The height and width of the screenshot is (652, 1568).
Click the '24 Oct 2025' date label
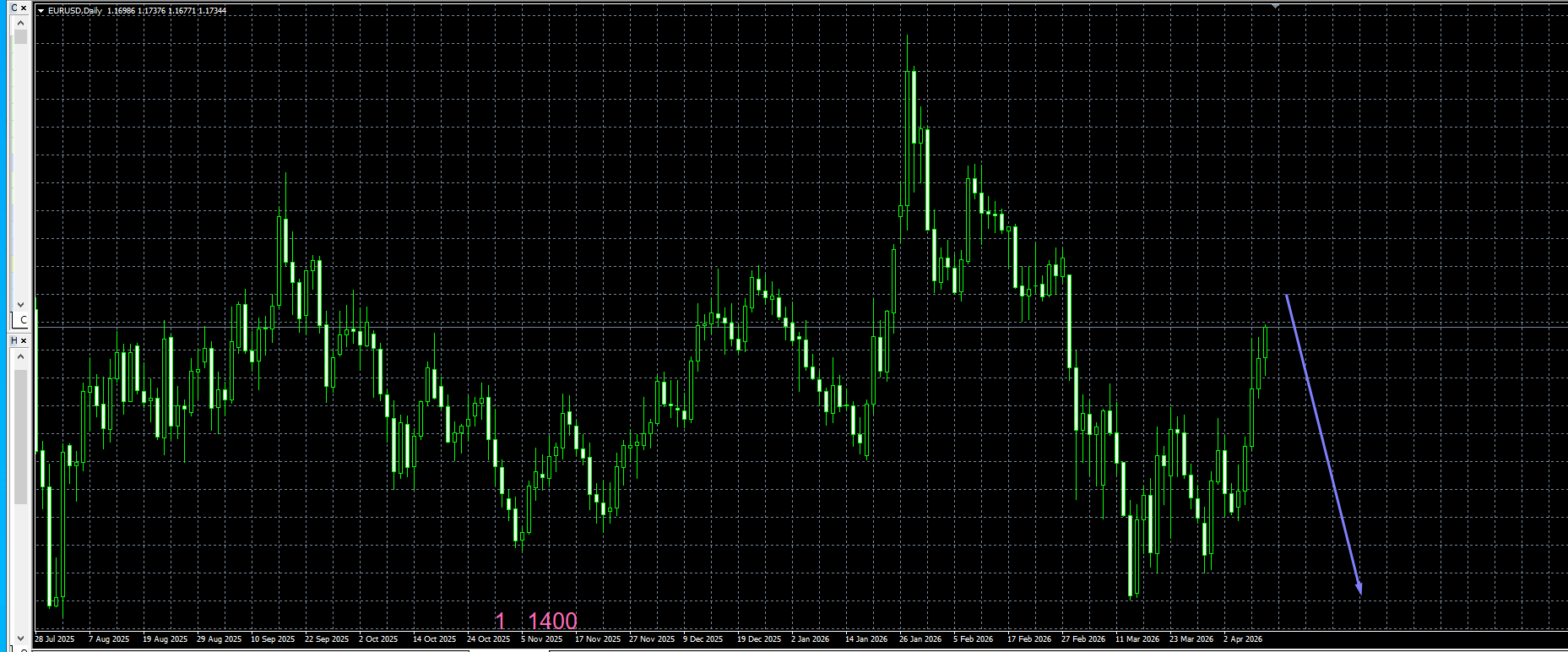coord(489,639)
